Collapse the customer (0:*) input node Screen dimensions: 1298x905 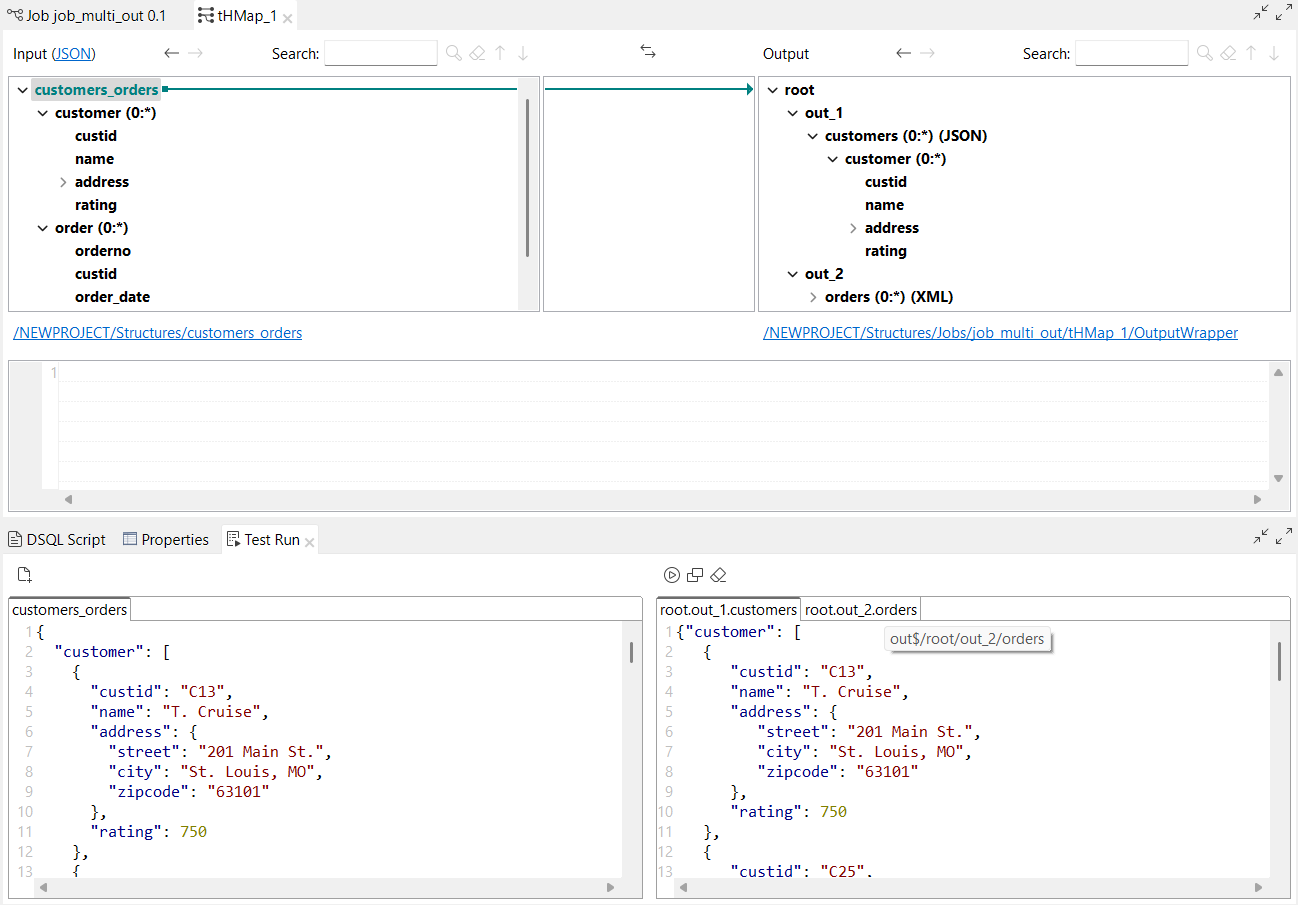[41, 112]
